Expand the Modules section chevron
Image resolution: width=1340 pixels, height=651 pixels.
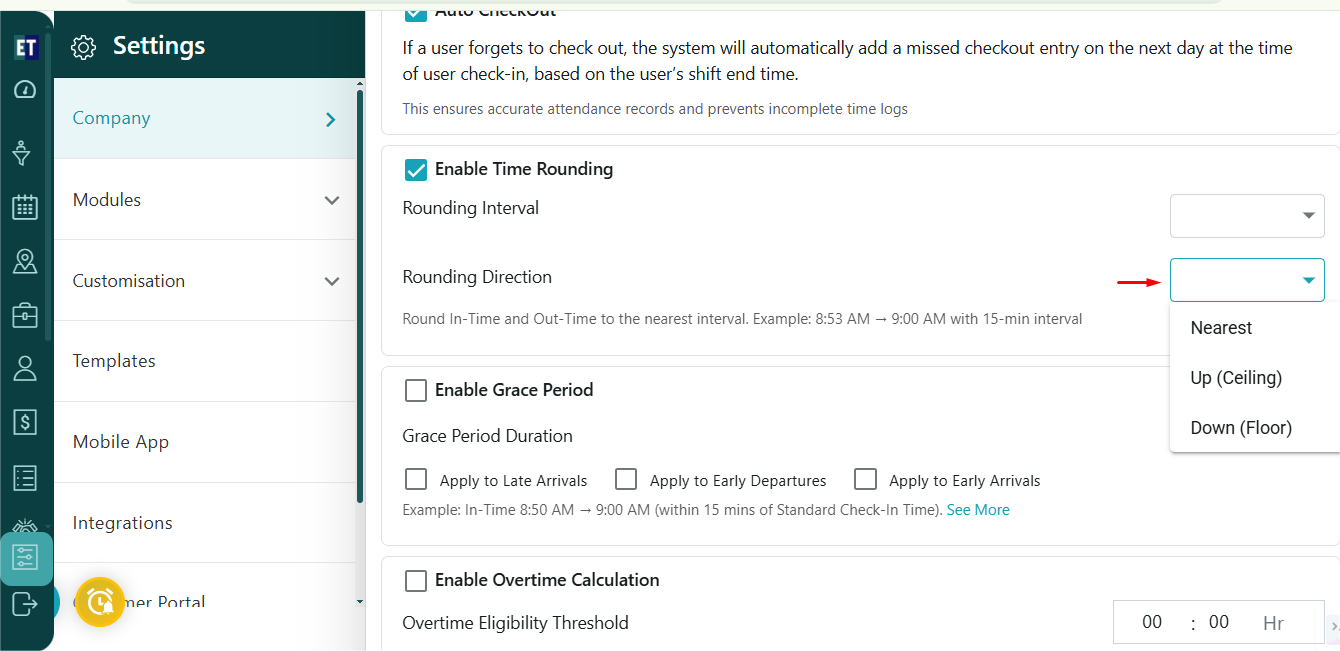[x=332, y=200]
